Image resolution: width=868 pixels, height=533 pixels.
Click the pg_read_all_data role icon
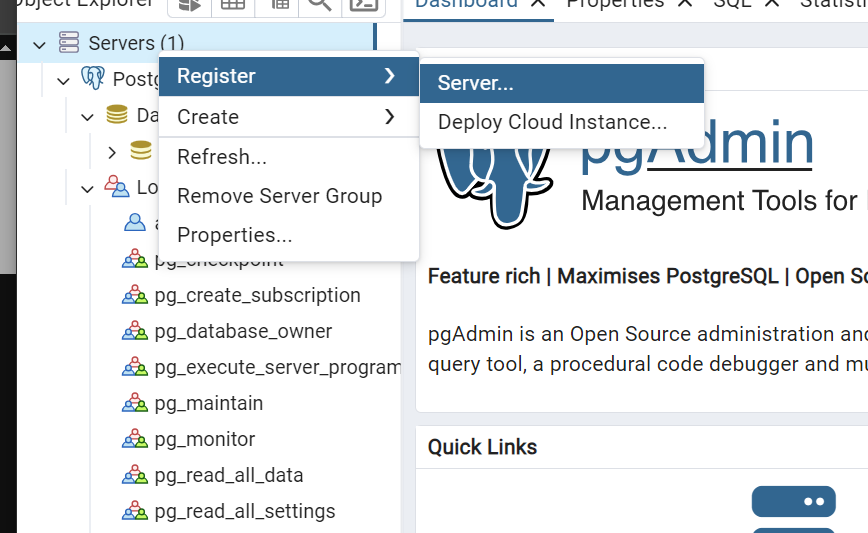(135, 475)
